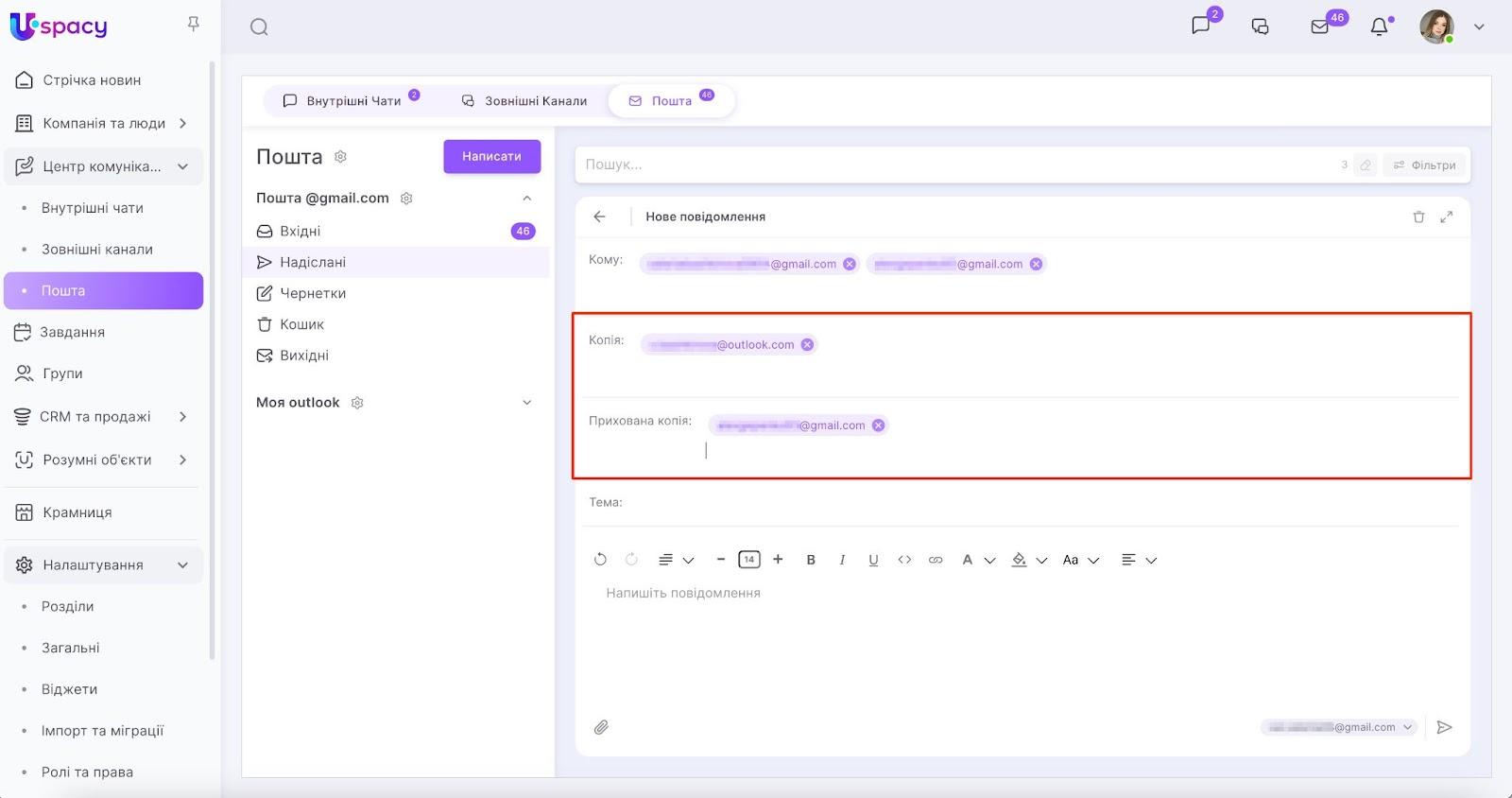Open the Фільтри filter button
This screenshot has height=798, width=1512.
[1424, 165]
